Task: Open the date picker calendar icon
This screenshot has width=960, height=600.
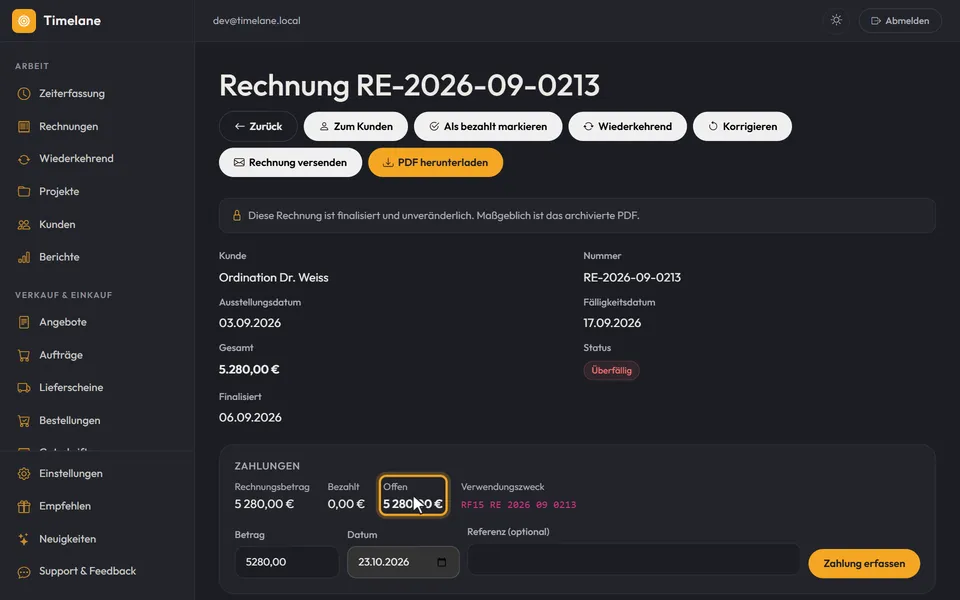Action: (x=441, y=562)
